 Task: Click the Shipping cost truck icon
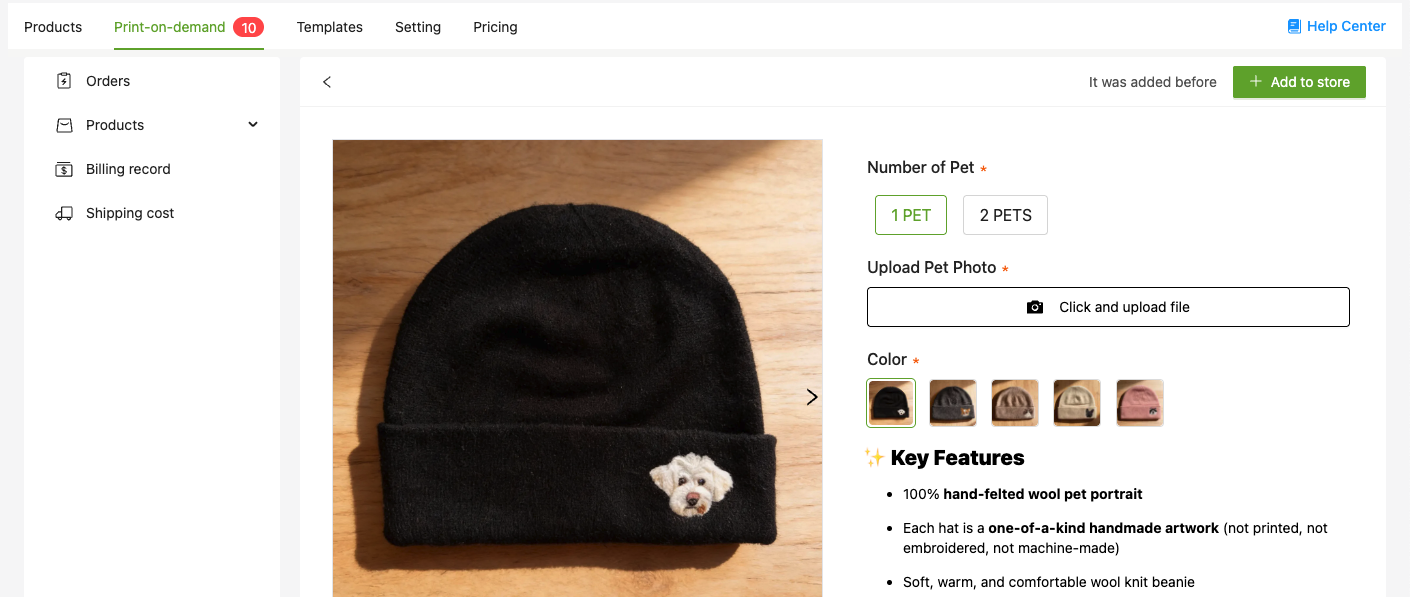click(x=64, y=213)
